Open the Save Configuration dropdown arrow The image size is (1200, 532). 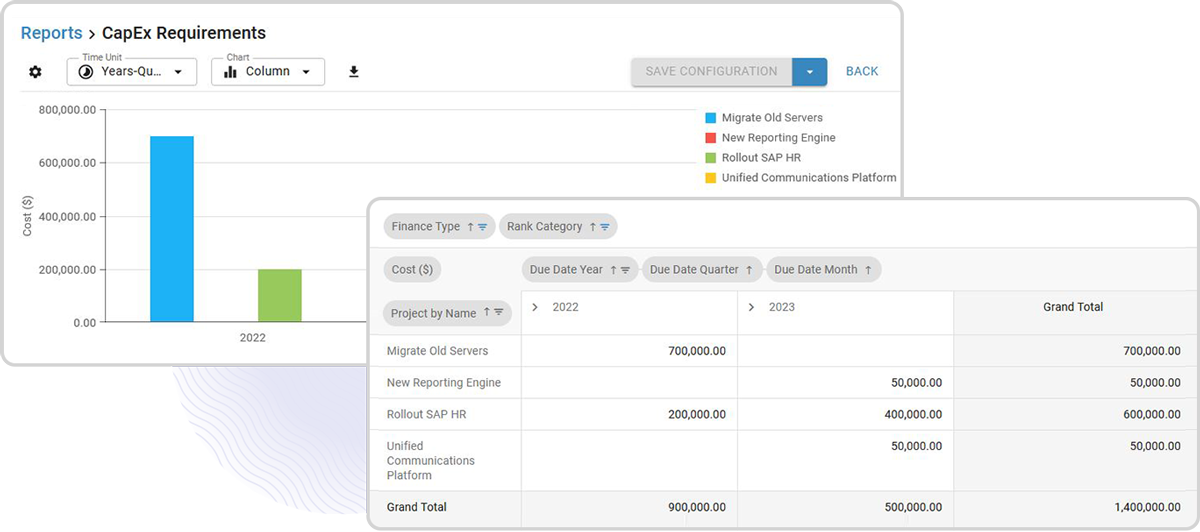pos(810,72)
